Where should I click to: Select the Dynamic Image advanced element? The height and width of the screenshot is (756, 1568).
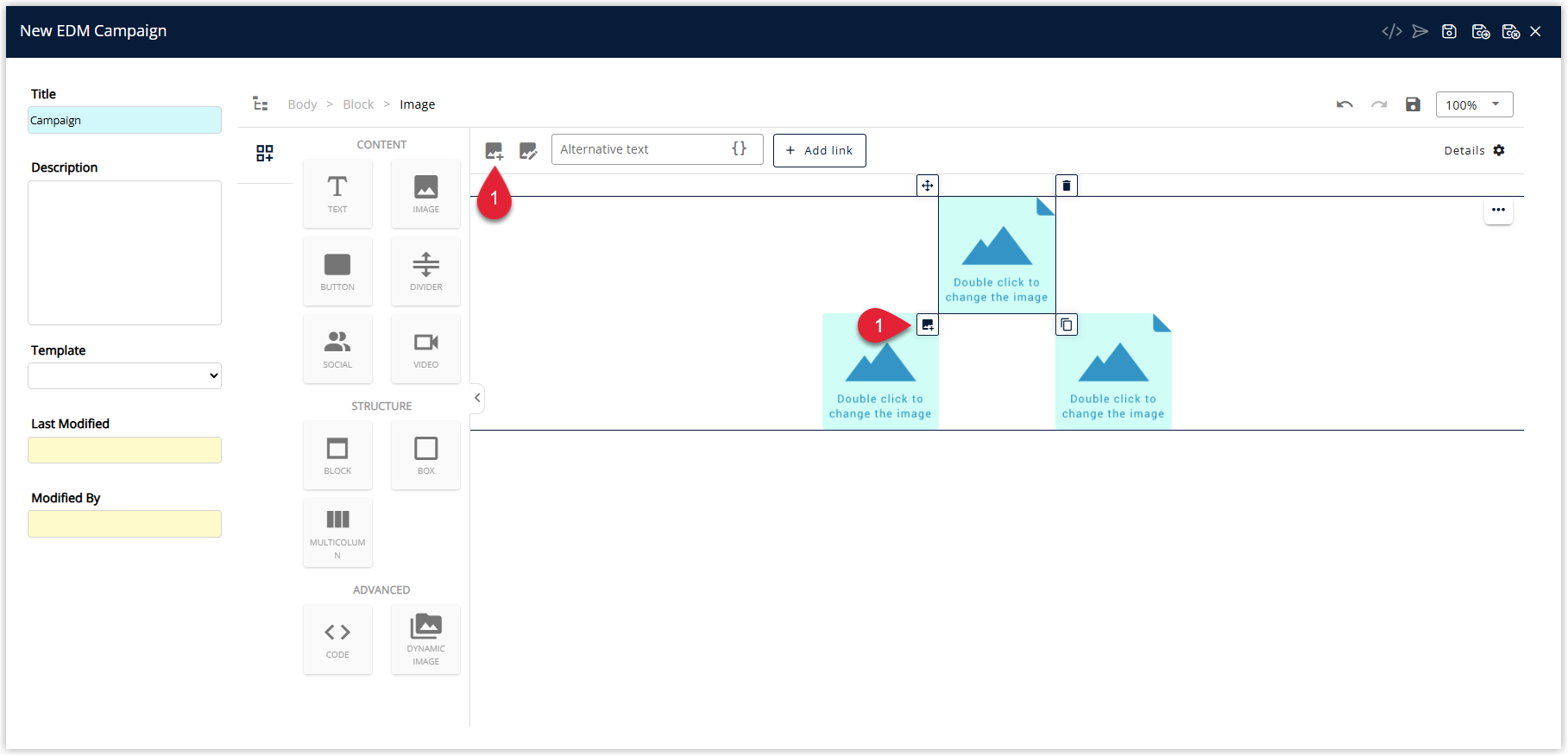tap(425, 639)
